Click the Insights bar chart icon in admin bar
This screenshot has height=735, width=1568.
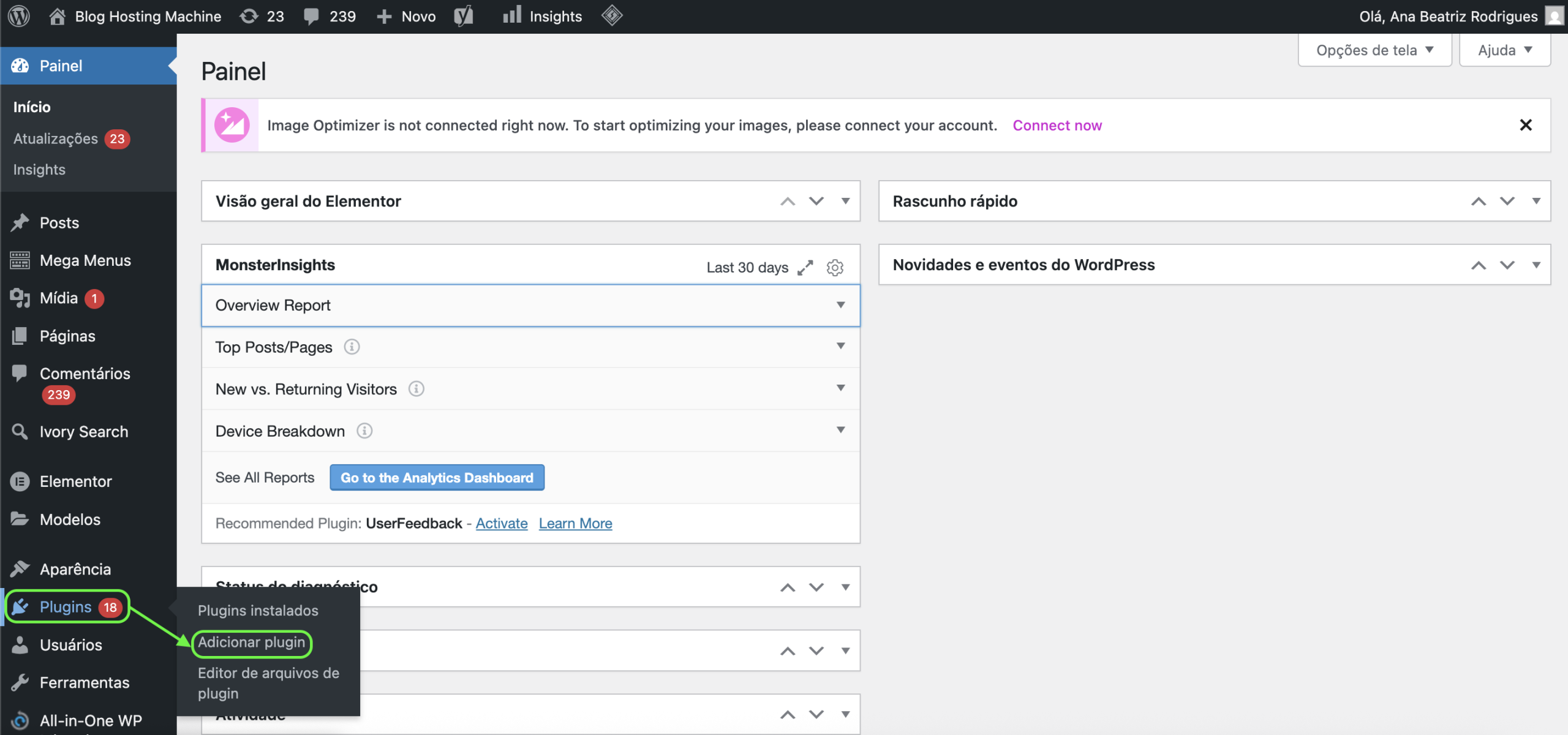(511, 15)
